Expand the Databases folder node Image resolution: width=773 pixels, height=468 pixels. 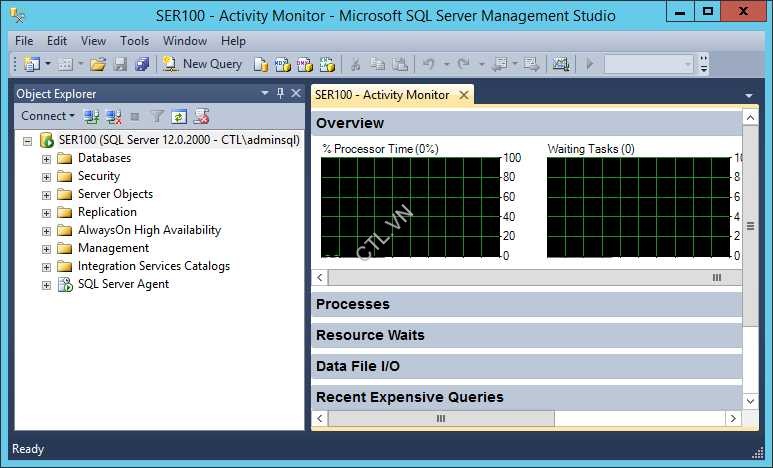(x=46, y=159)
